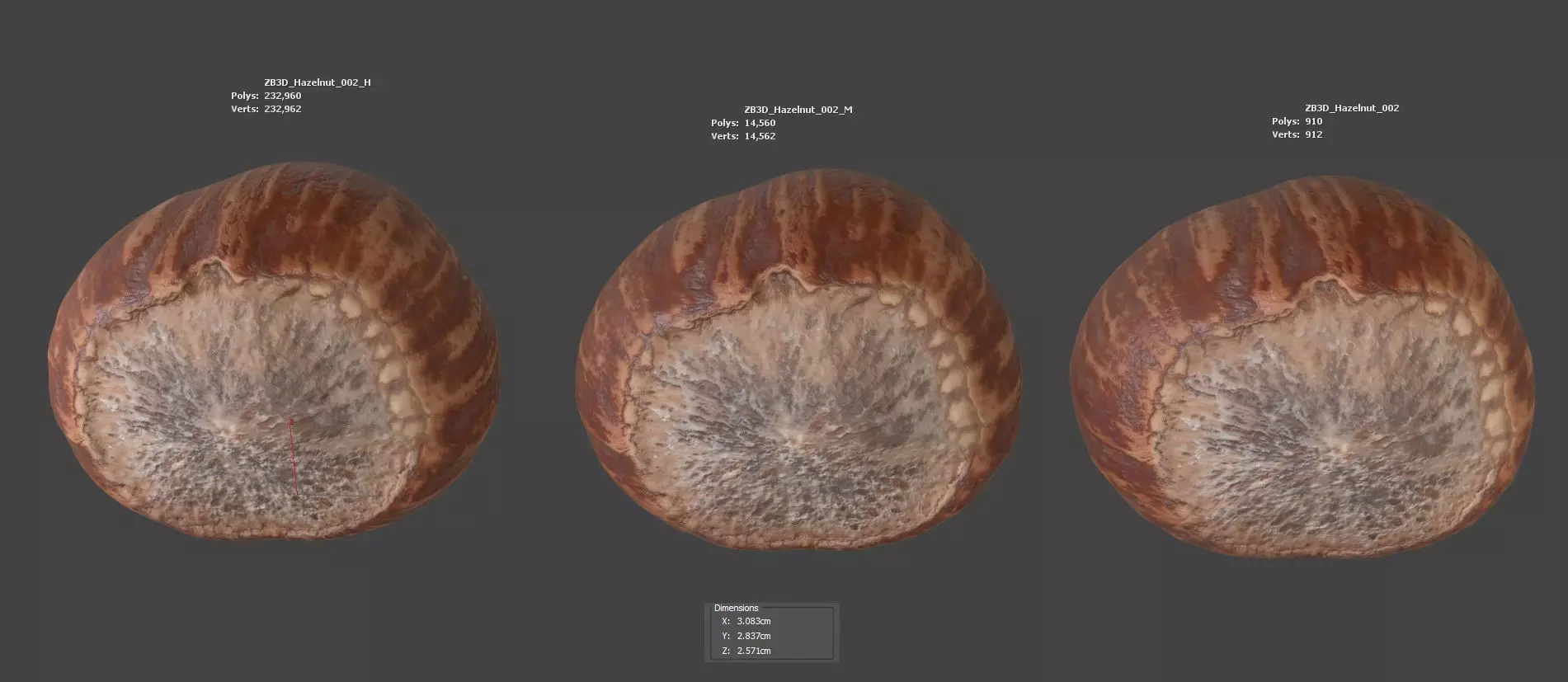Viewport: 1568px width, 682px height.
Task: Click the Verts value 14,562
Action: tap(760, 136)
